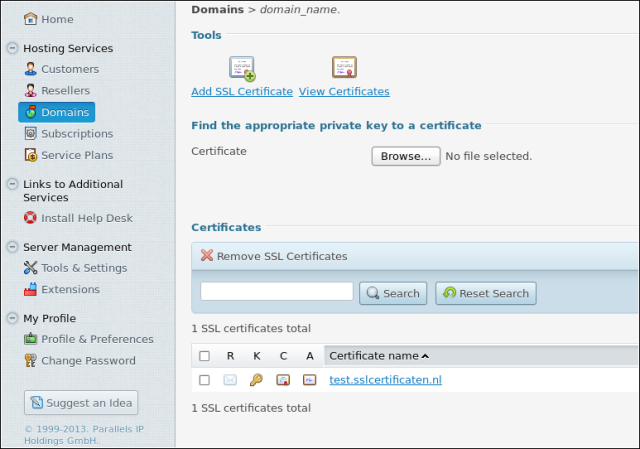Click the CA certificate icon under column A

click(x=310, y=380)
